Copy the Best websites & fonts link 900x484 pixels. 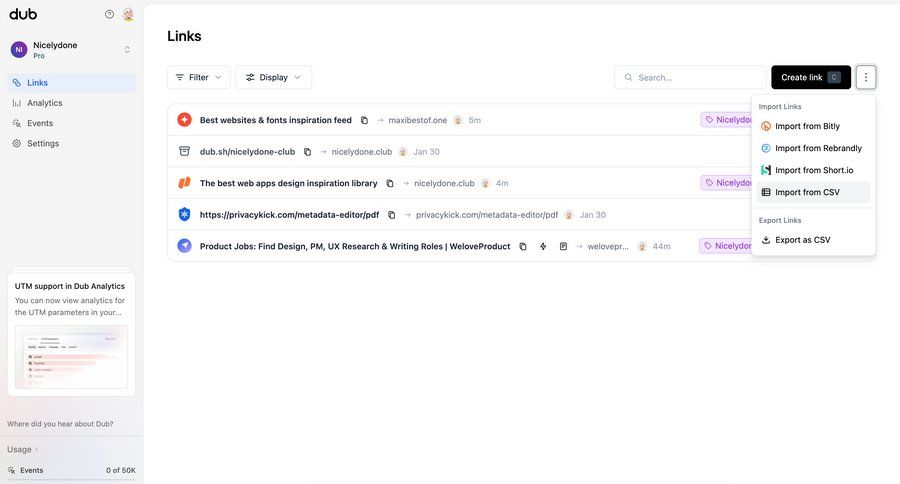pyautogui.click(x=364, y=120)
